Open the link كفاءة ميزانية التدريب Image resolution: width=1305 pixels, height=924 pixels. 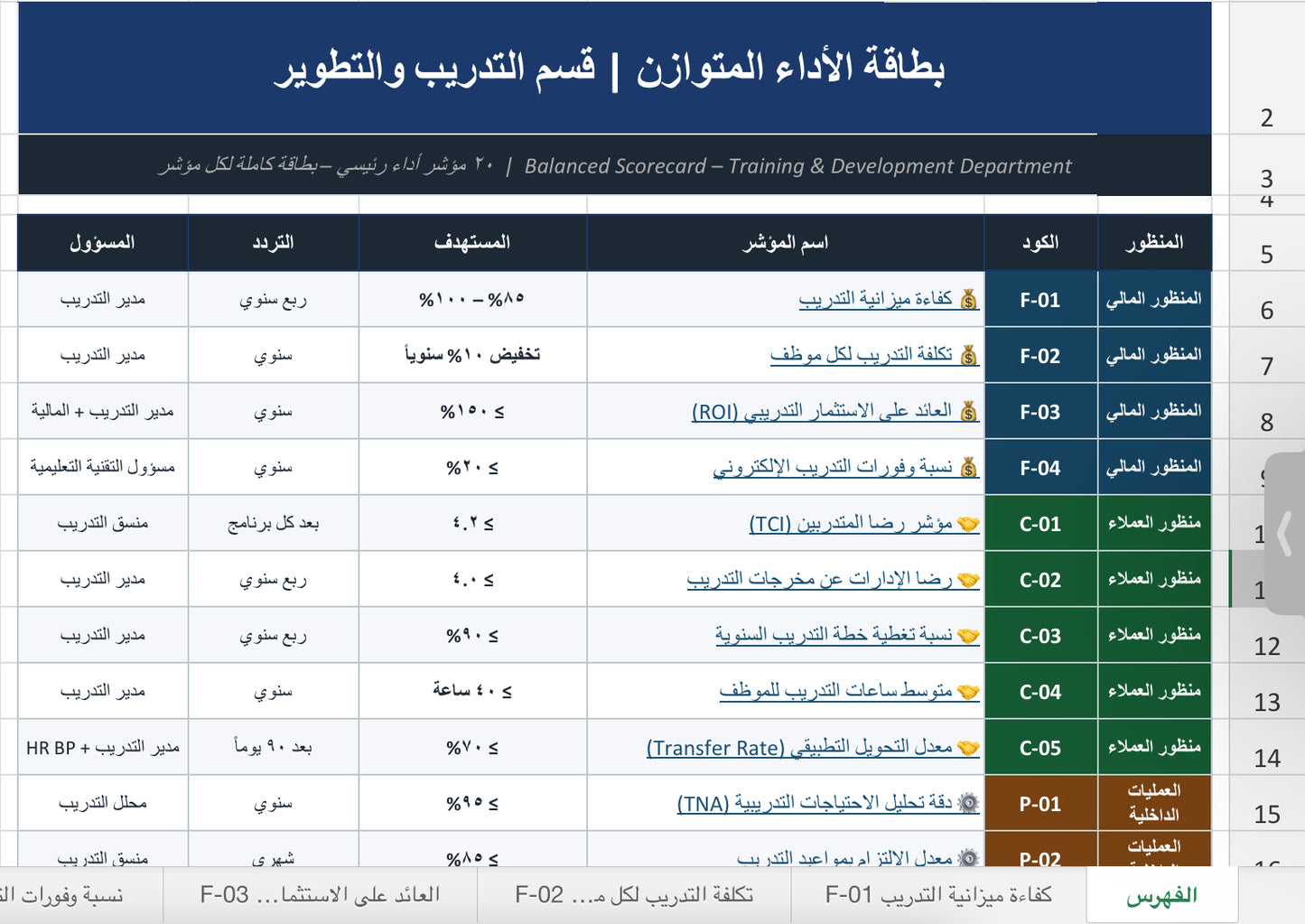pyautogui.click(x=875, y=299)
